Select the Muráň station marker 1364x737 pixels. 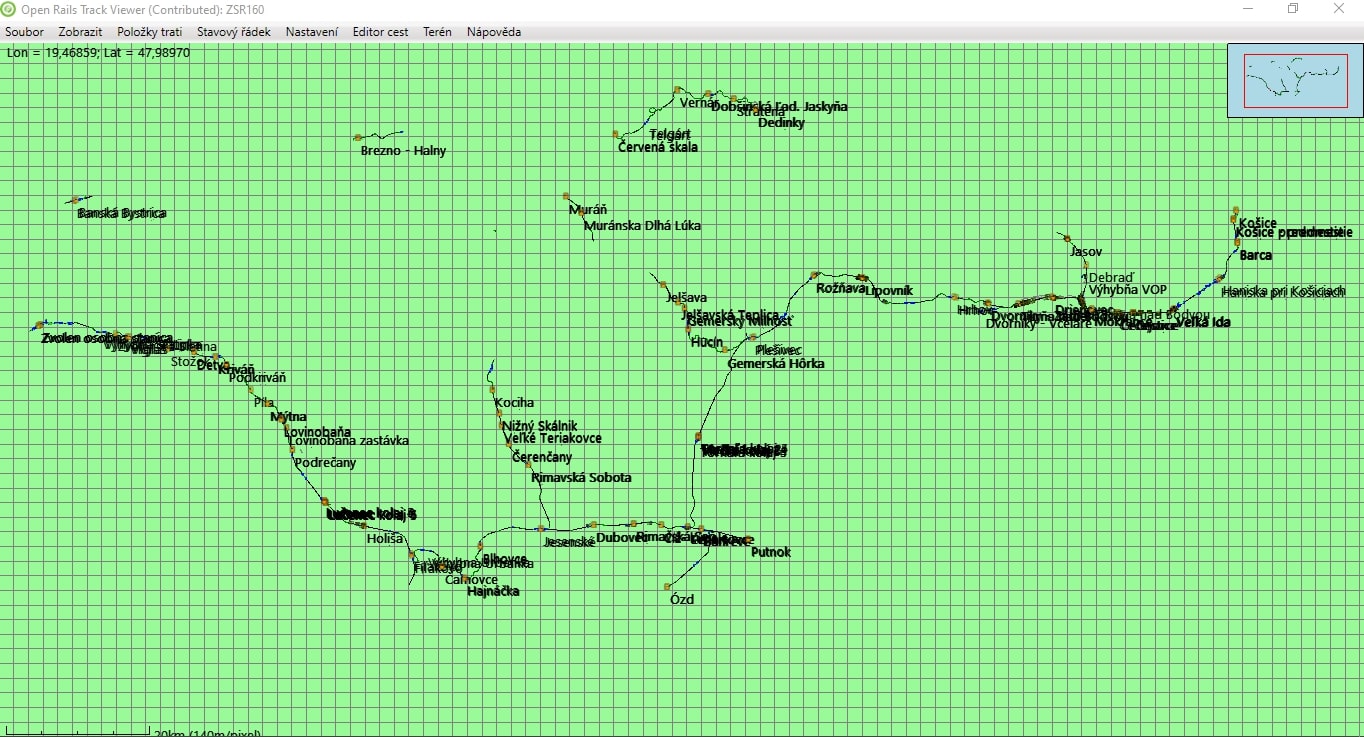pos(566,196)
